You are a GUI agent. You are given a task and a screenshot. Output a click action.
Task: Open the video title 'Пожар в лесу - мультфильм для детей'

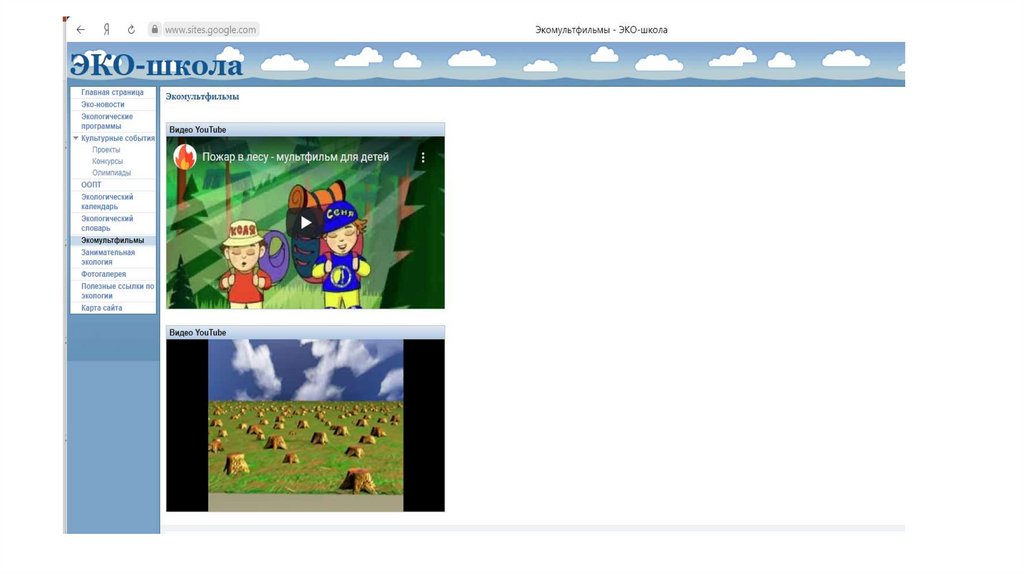pyautogui.click(x=295, y=157)
